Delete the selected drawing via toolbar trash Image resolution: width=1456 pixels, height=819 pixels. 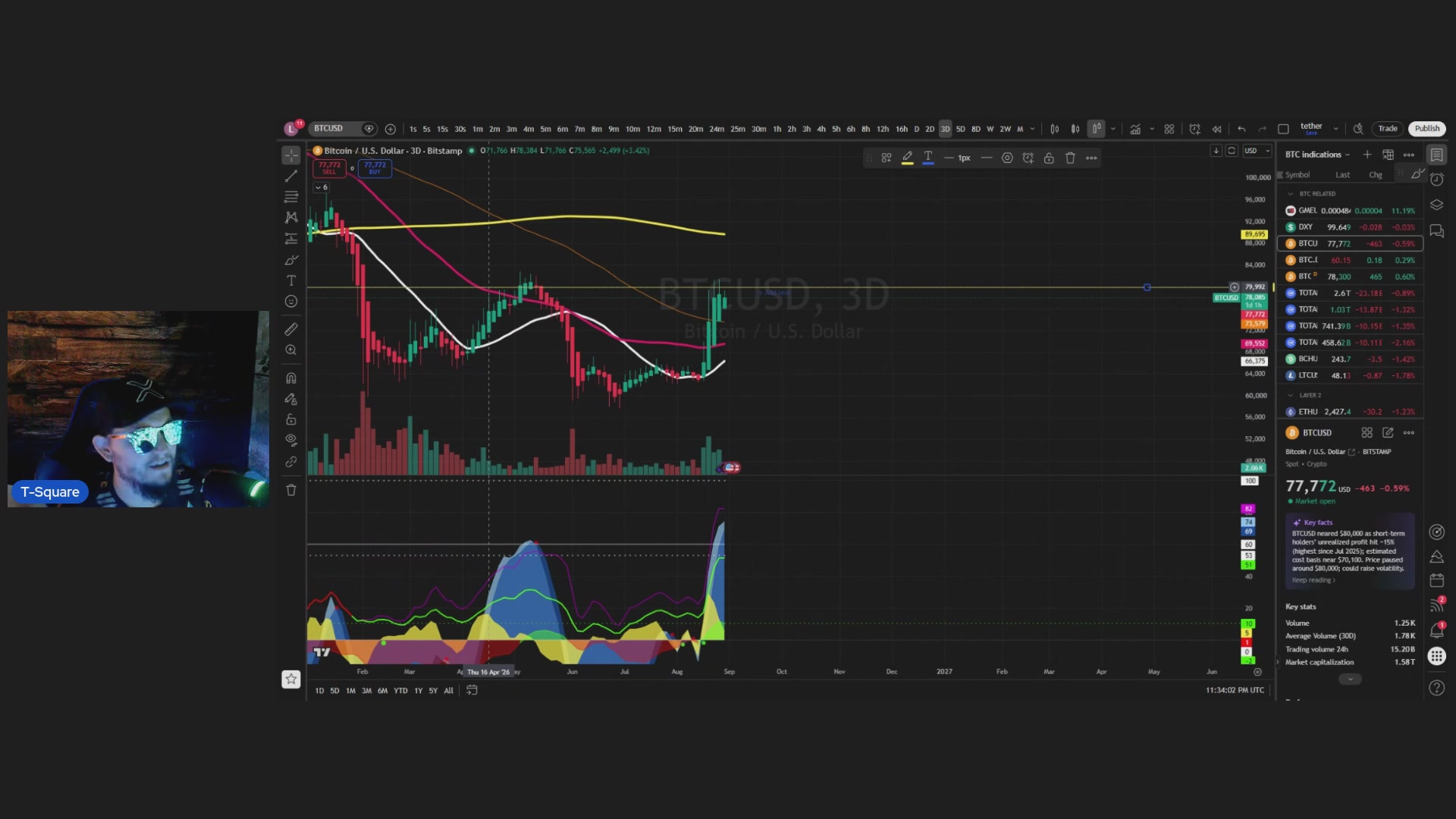point(1070,158)
